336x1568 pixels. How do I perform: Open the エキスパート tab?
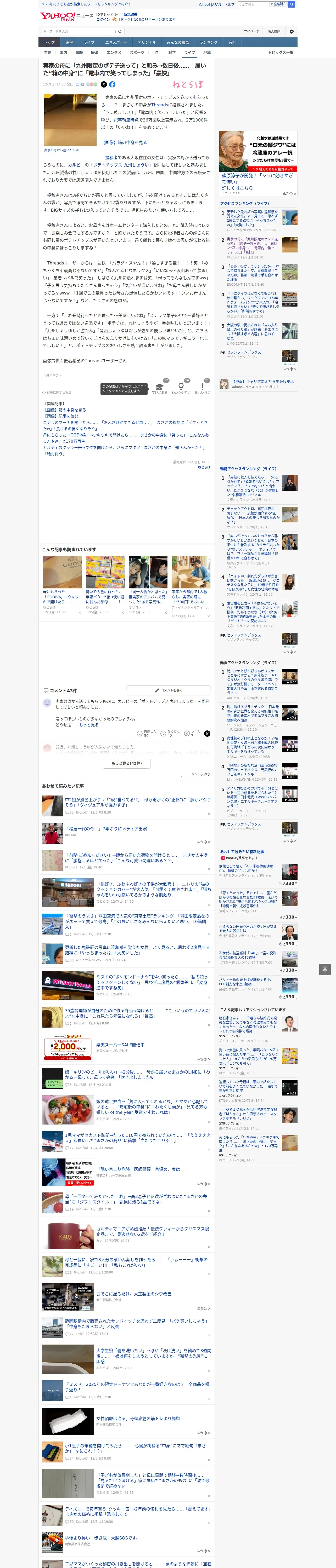tap(116, 43)
